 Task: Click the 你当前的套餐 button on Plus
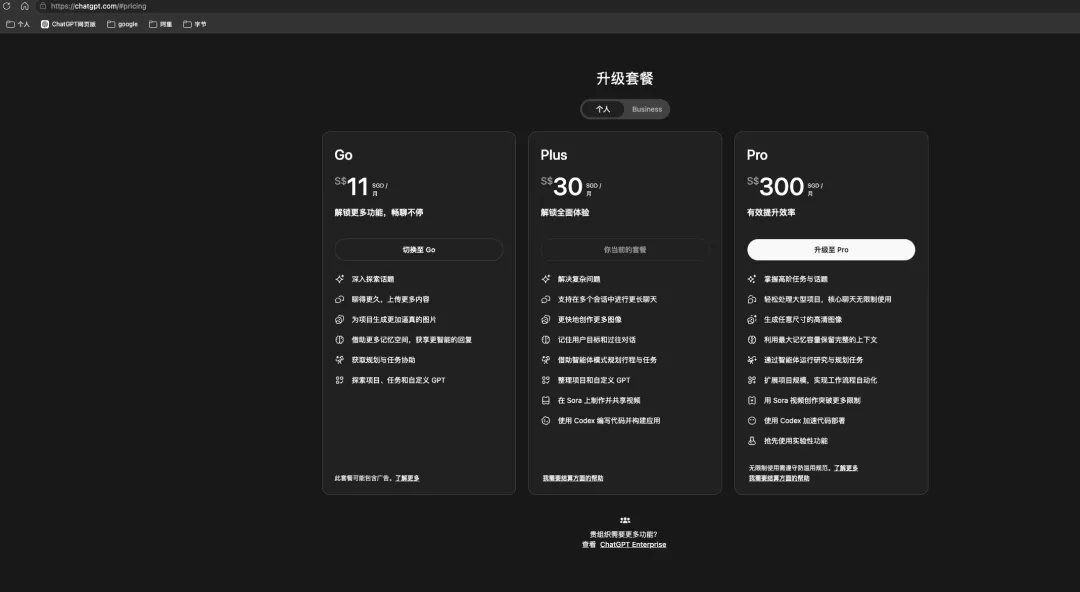(x=625, y=249)
